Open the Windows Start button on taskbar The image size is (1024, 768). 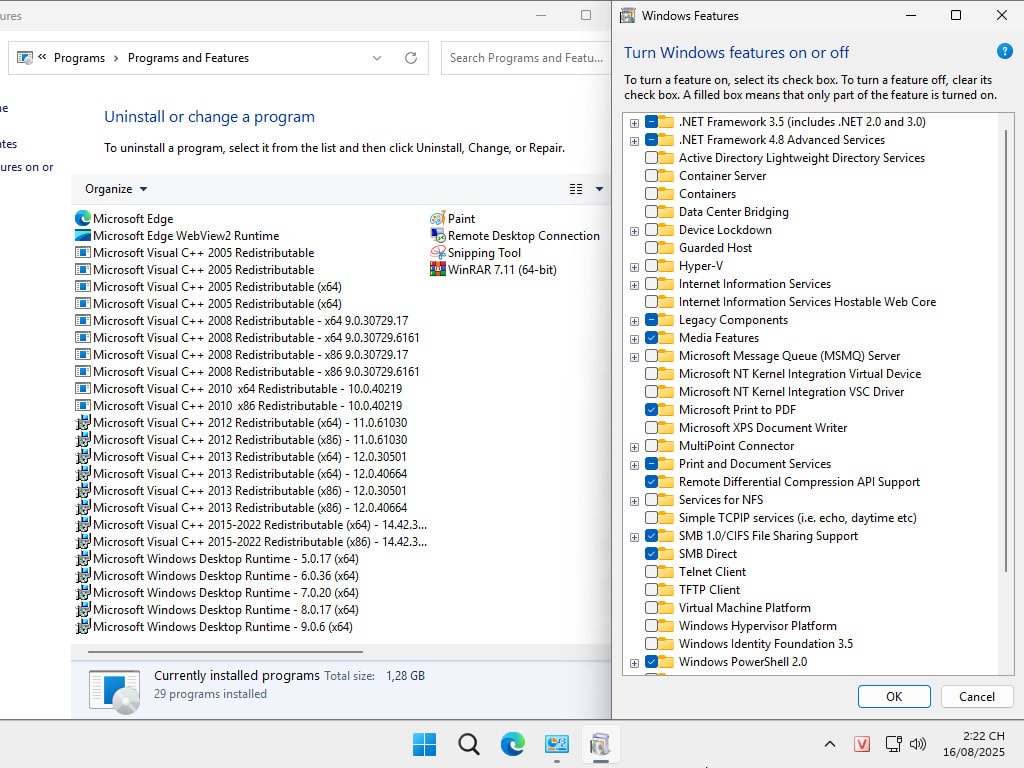(424, 744)
